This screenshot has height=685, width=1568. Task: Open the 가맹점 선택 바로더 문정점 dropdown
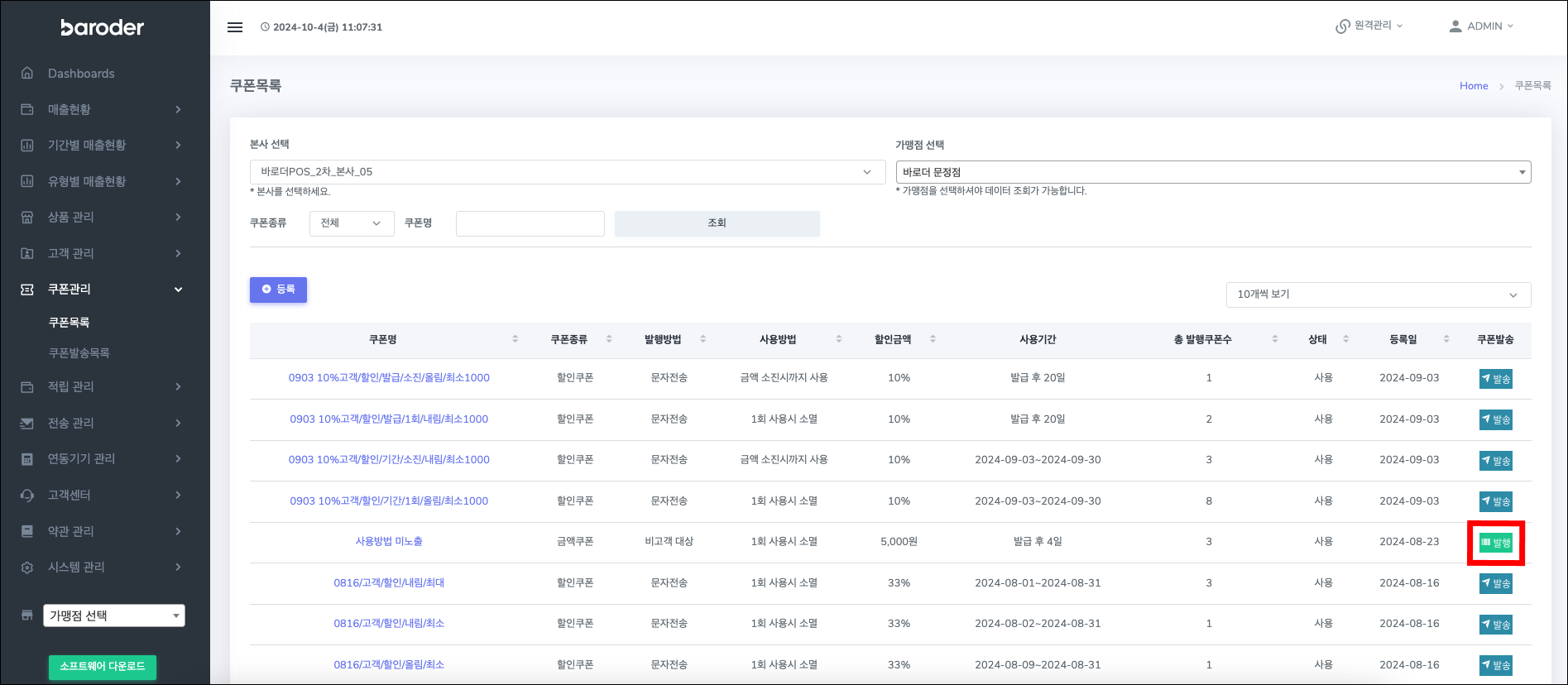(x=1212, y=172)
